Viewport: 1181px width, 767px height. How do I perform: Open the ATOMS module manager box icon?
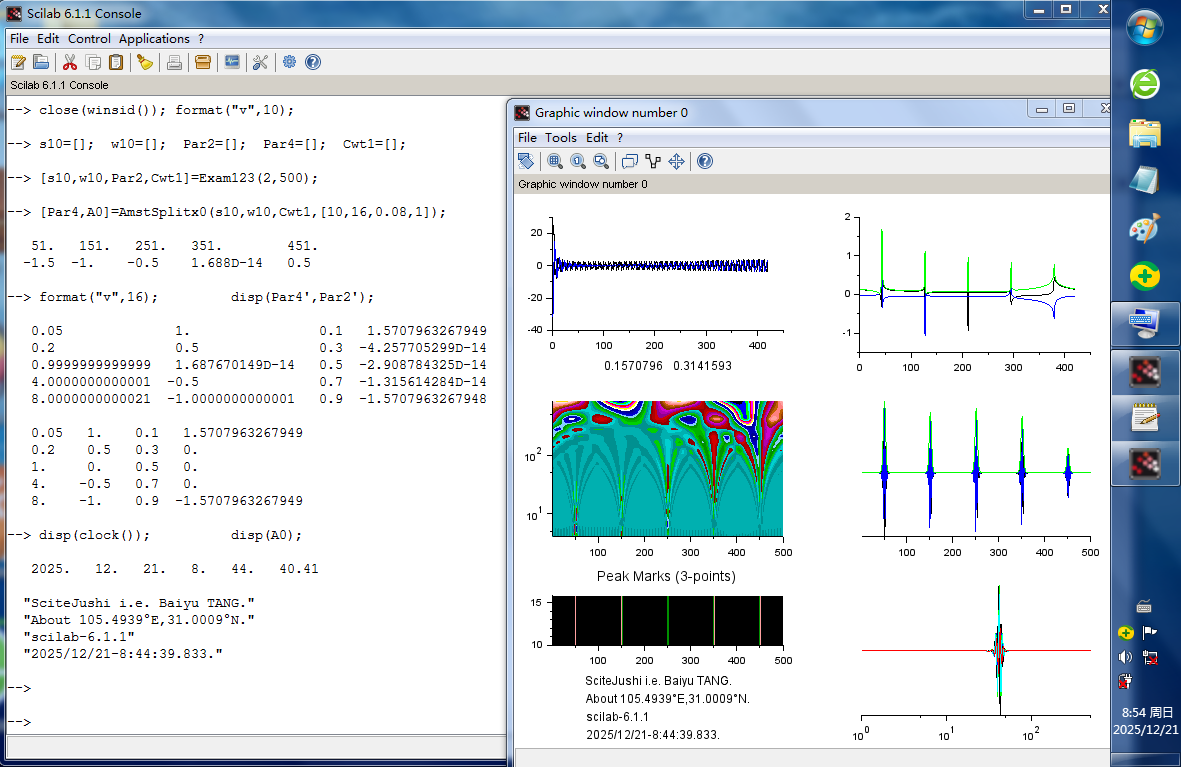tap(203, 62)
